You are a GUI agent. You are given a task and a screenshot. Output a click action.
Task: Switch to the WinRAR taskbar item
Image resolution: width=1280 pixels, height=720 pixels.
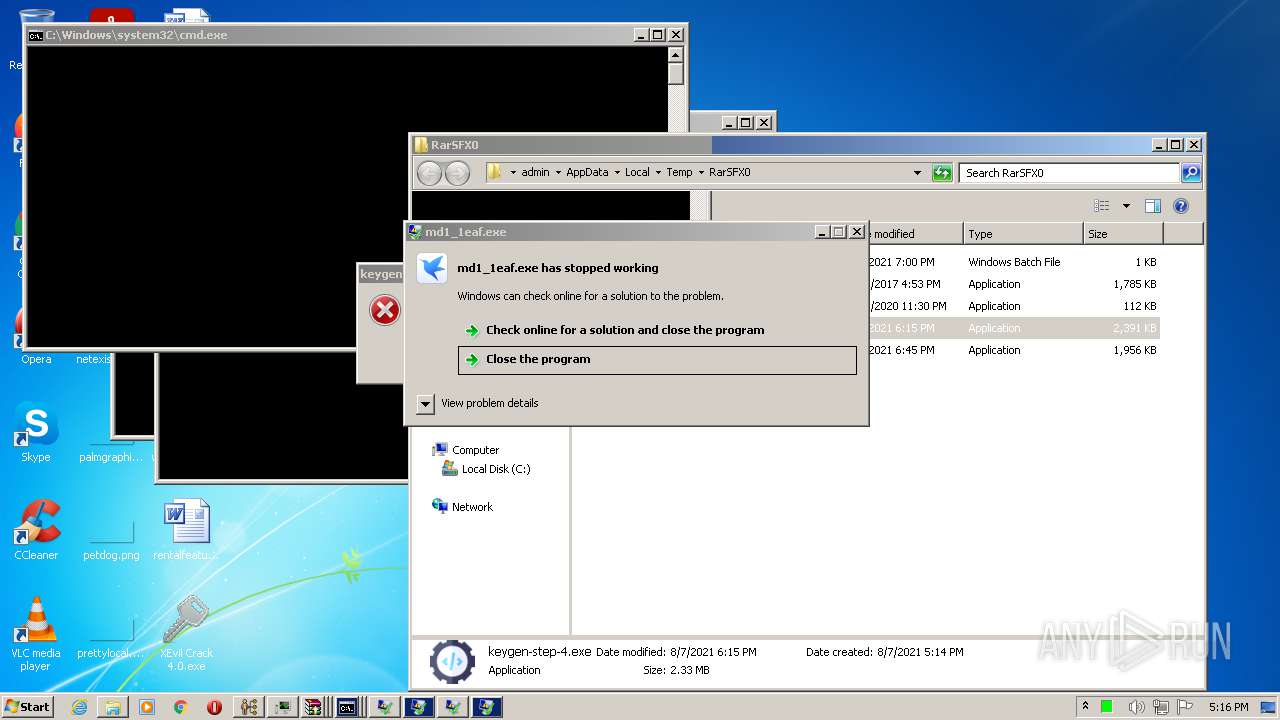[x=313, y=707]
